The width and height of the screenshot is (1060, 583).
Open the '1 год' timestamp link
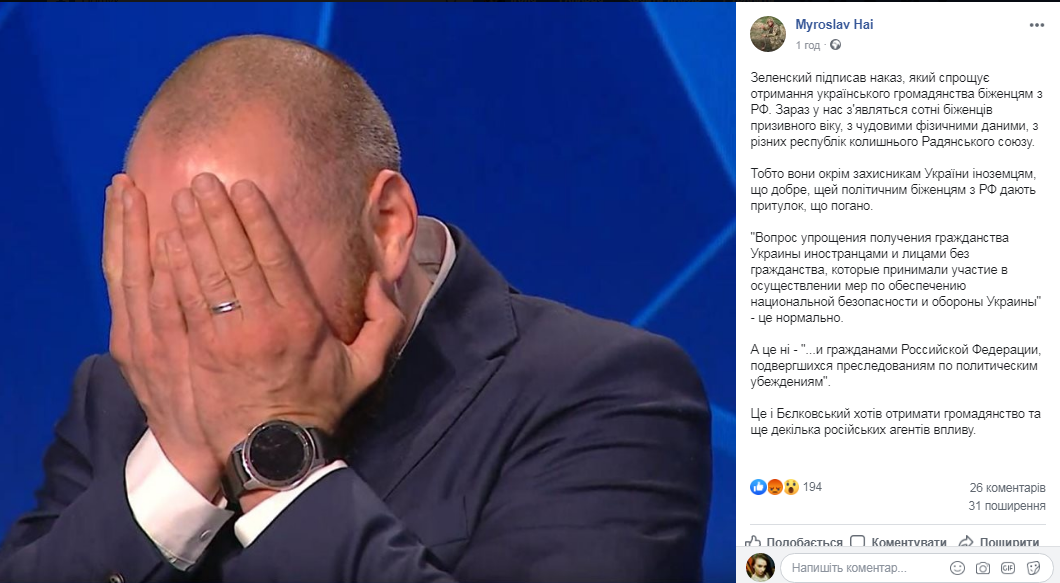tap(807, 45)
